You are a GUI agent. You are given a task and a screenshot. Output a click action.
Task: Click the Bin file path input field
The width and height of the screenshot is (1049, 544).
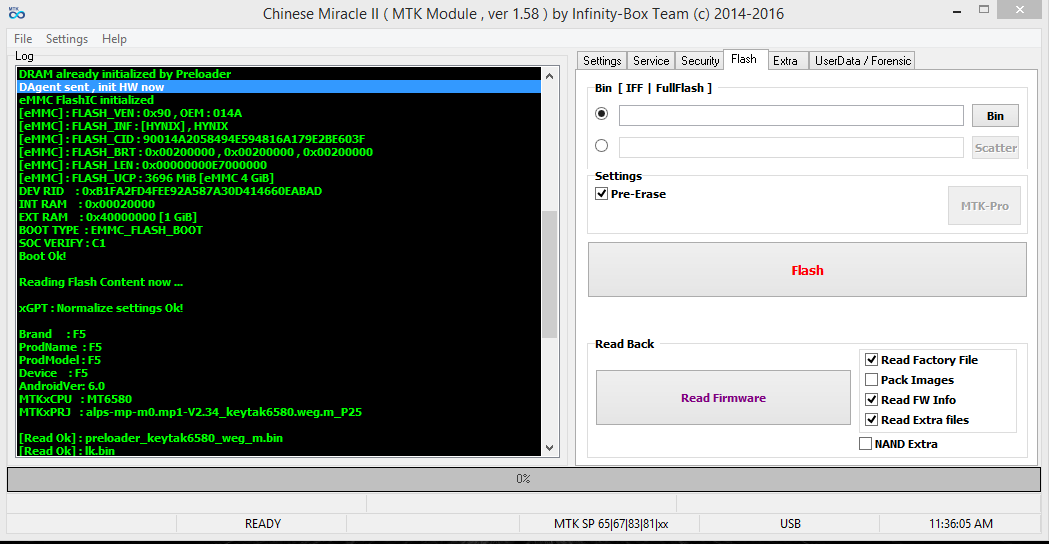pos(791,115)
